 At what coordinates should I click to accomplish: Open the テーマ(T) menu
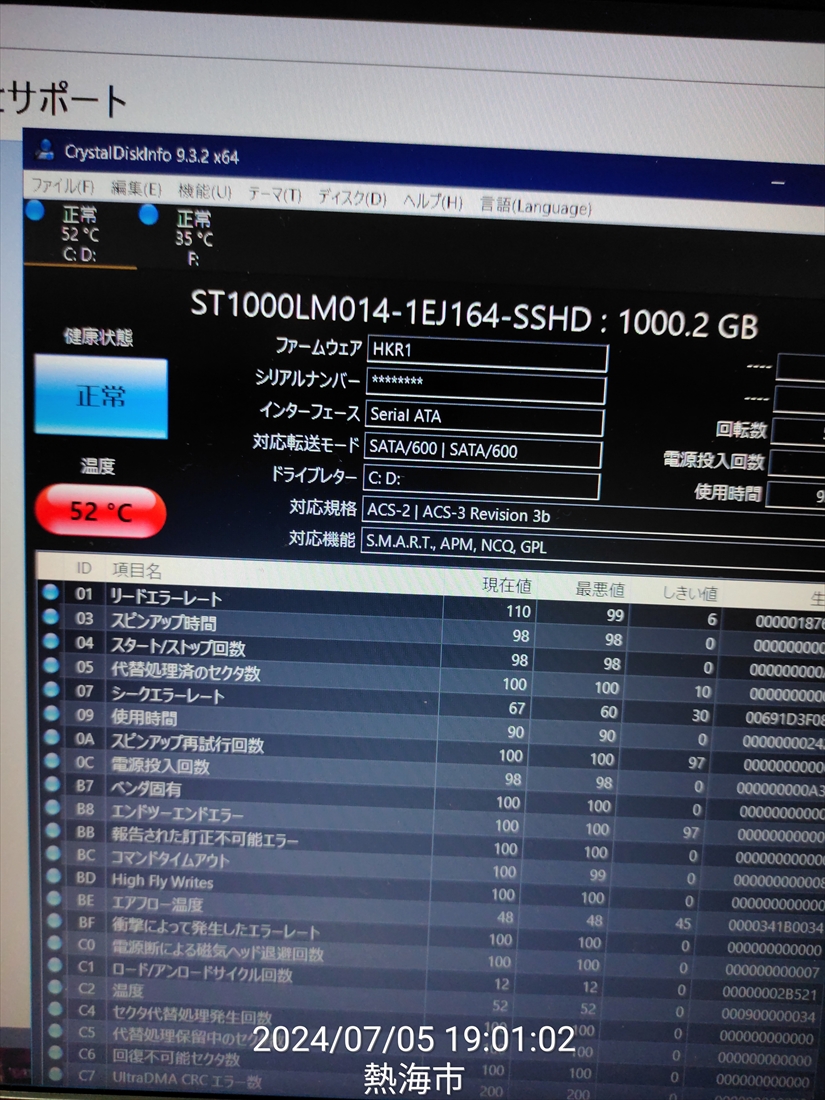(274, 194)
